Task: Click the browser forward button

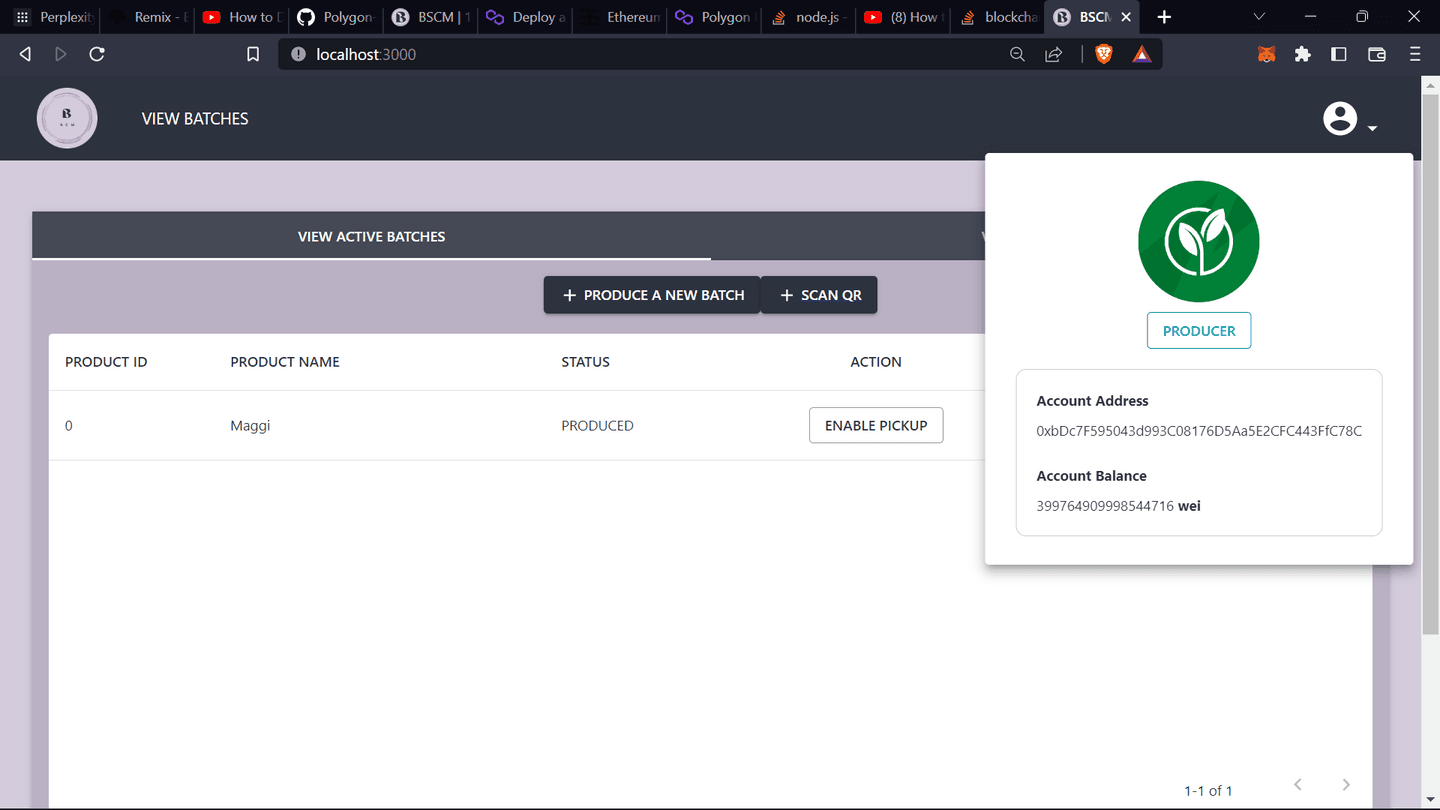Action: click(x=61, y=54)
